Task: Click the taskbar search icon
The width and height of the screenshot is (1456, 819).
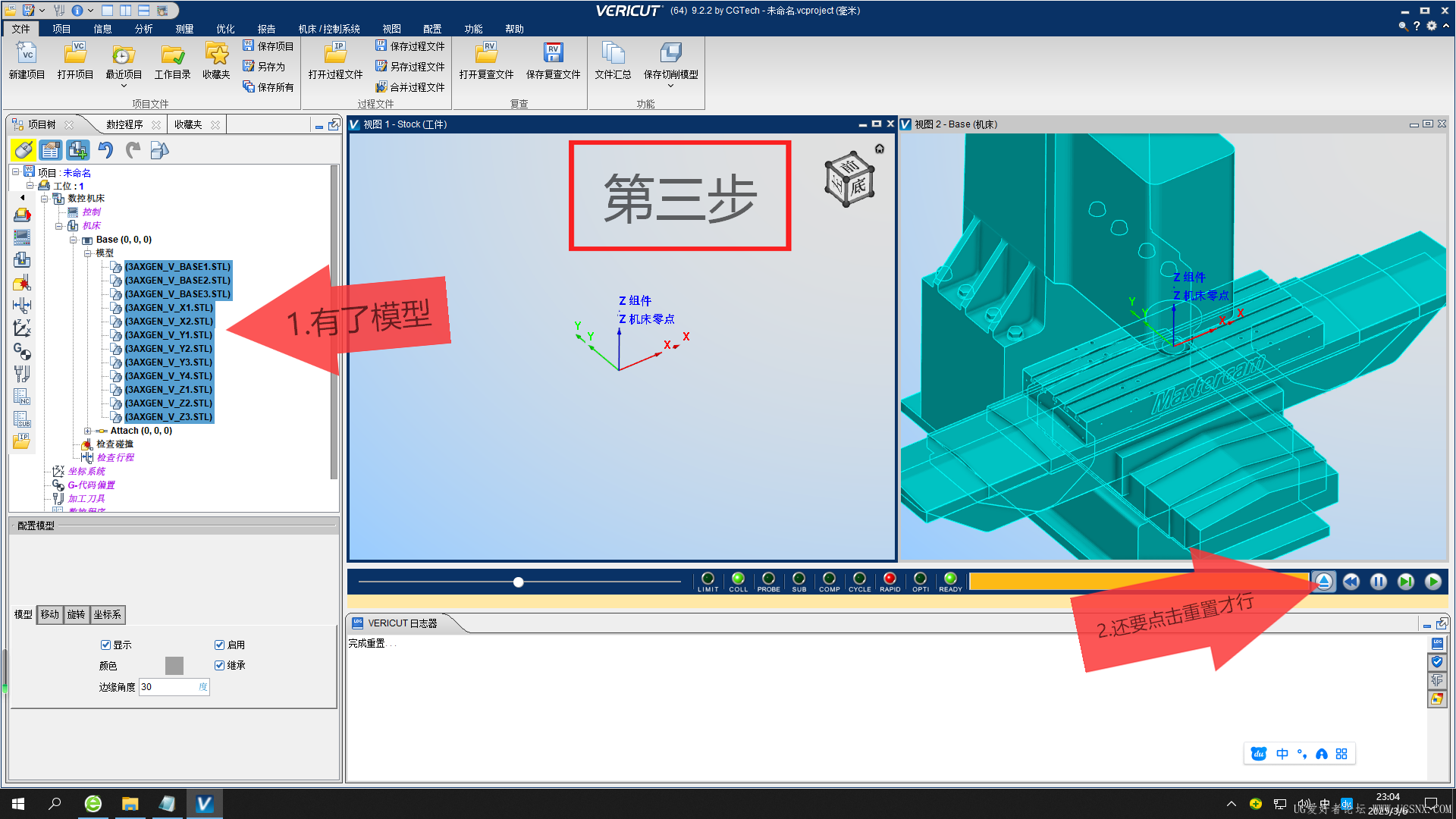Action: coord(55,804)
